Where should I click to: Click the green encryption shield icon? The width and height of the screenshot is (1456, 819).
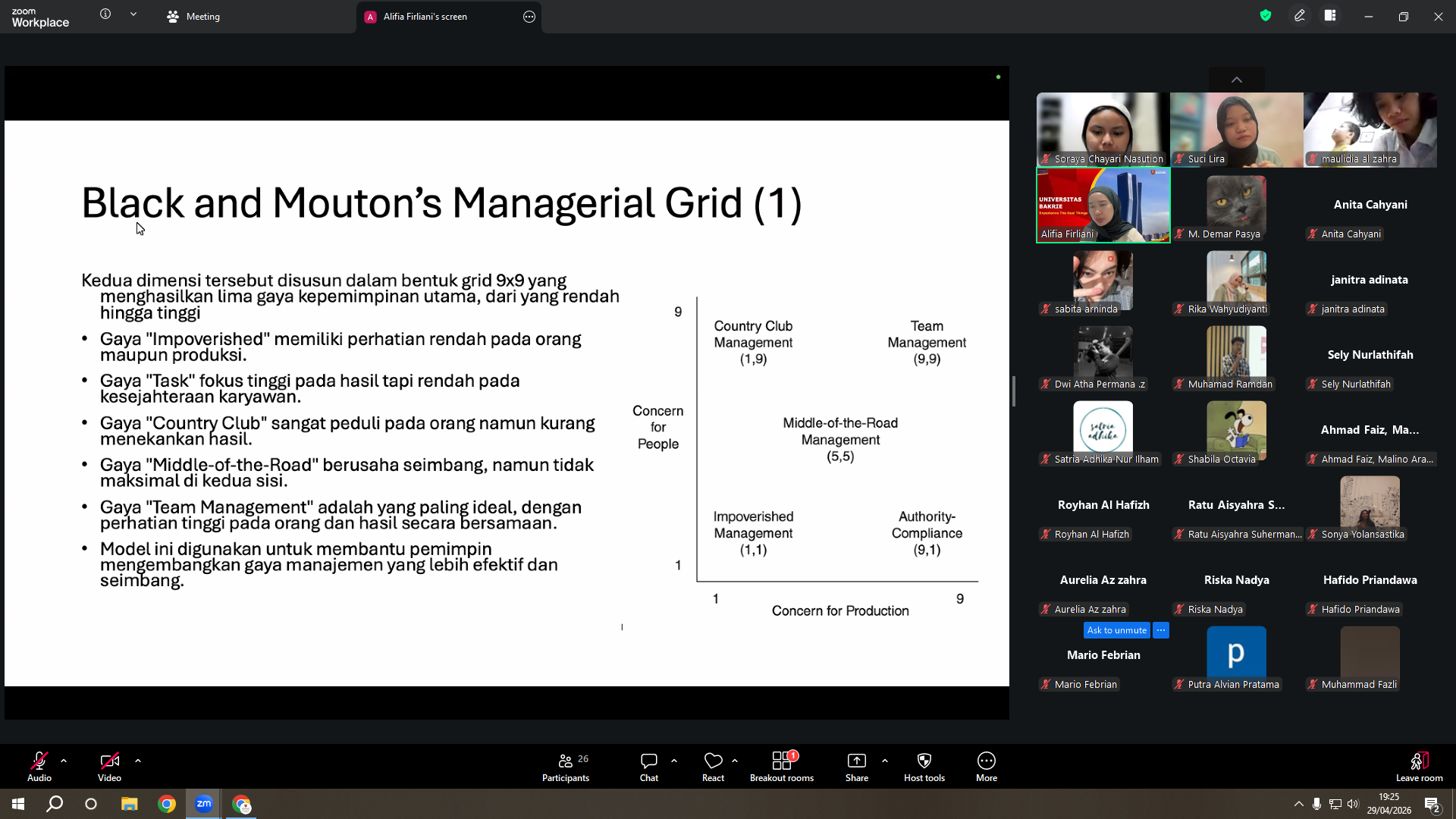click(x=1266, y=15)
